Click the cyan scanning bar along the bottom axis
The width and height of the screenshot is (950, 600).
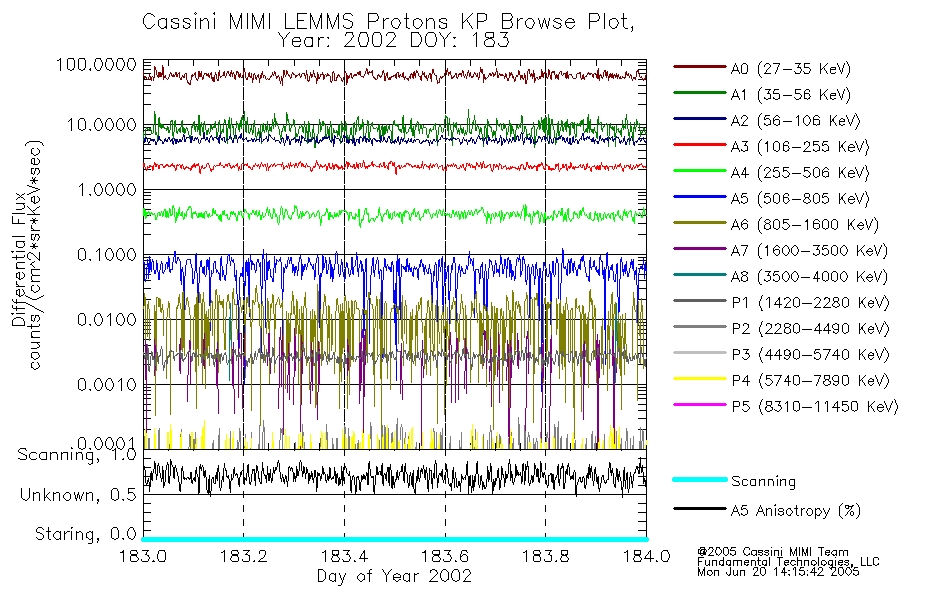tap(395, 539)
